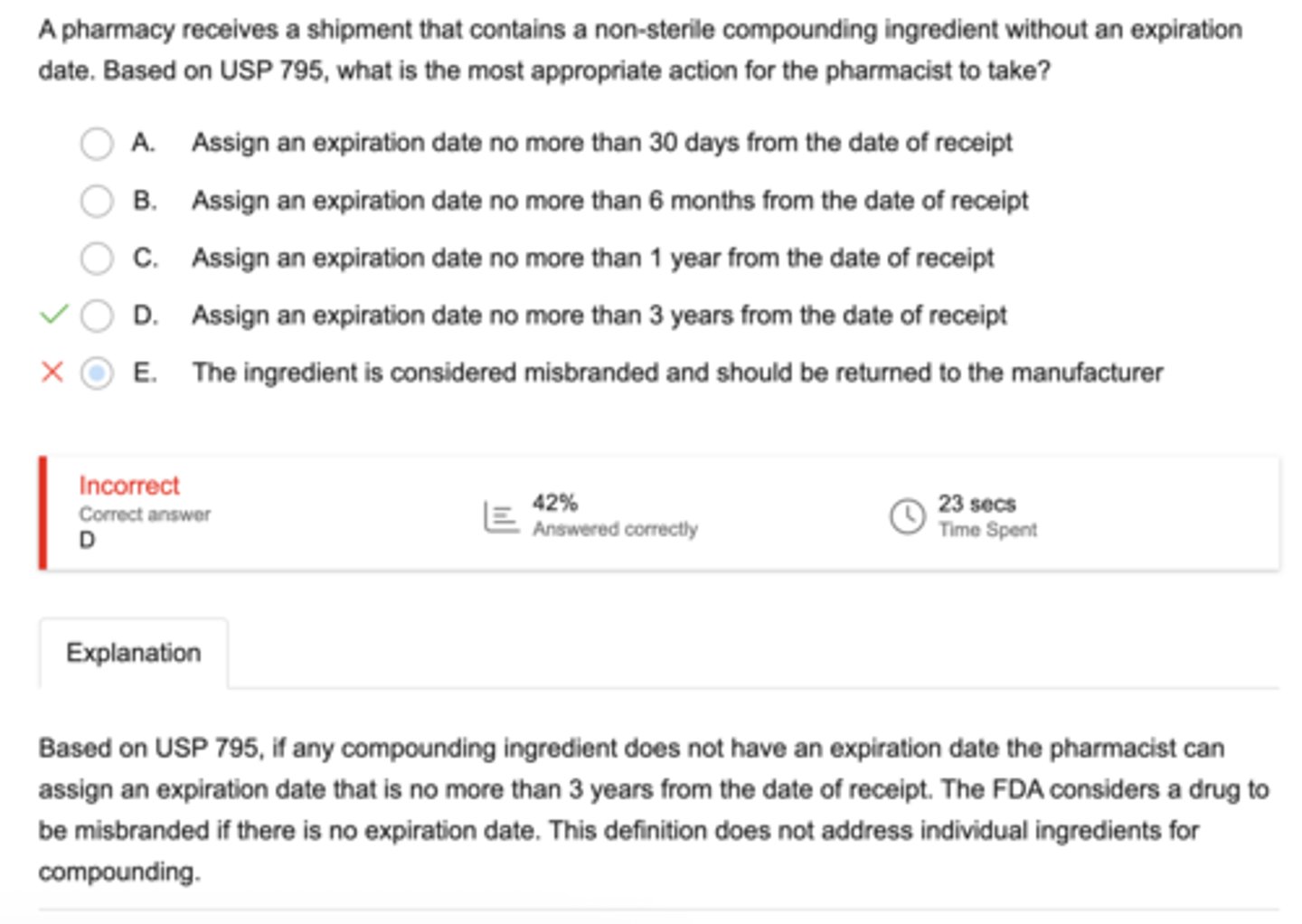Click the bar chart statistics icon
1302x924 pixels.
501,516
